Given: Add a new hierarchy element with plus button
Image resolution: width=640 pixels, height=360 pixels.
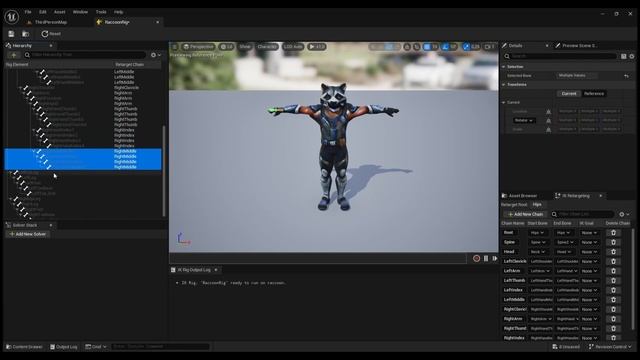Looking at the screenshot, I should pyautogui.click(x=13, y=55).
